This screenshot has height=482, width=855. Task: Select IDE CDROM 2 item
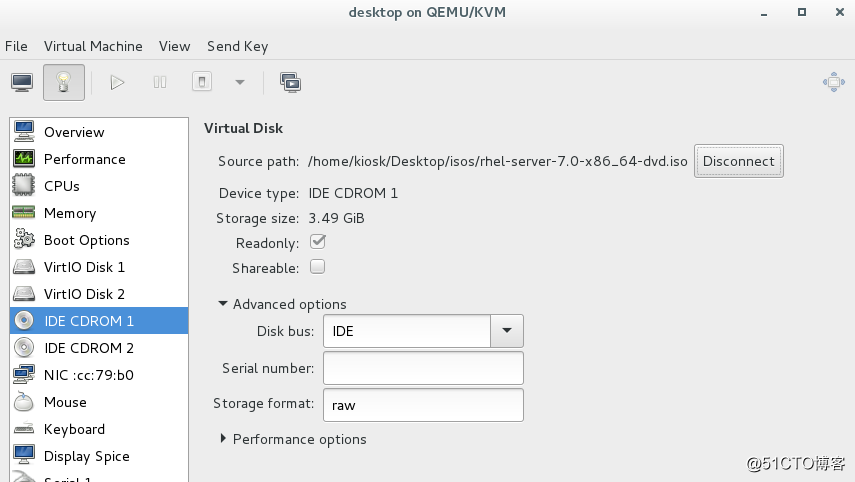point(99,348)
